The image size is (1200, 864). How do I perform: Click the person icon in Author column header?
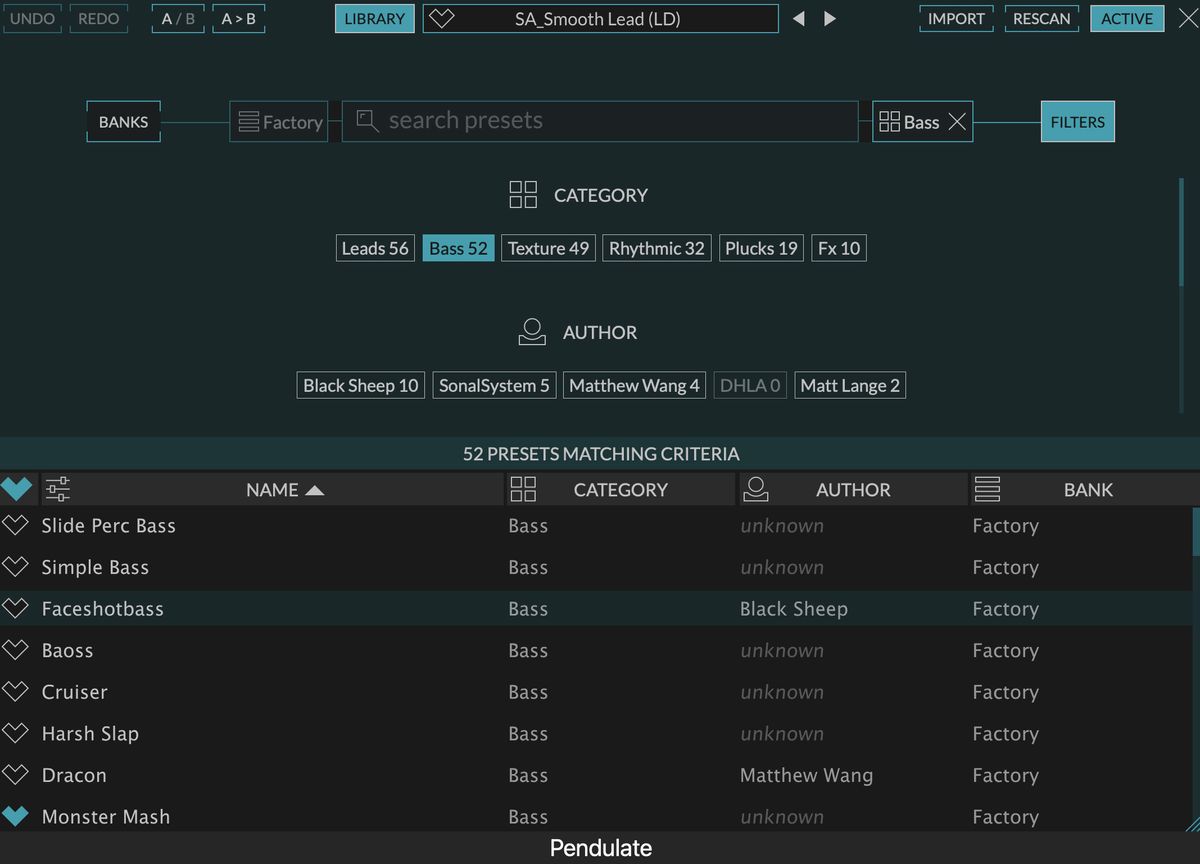756,489
